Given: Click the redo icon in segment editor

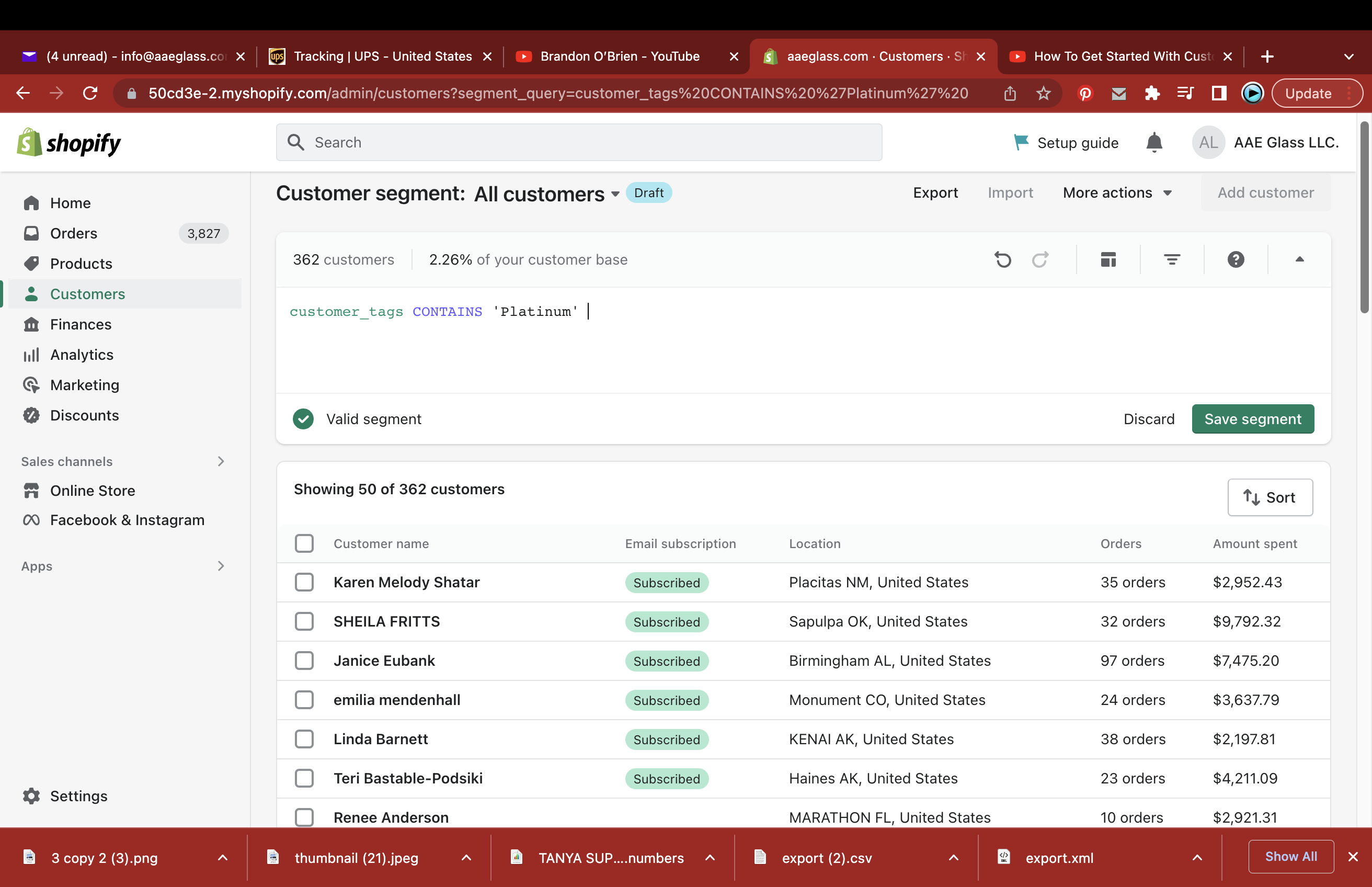Looking at the screenshot, I should click(x=1040, y=260).
